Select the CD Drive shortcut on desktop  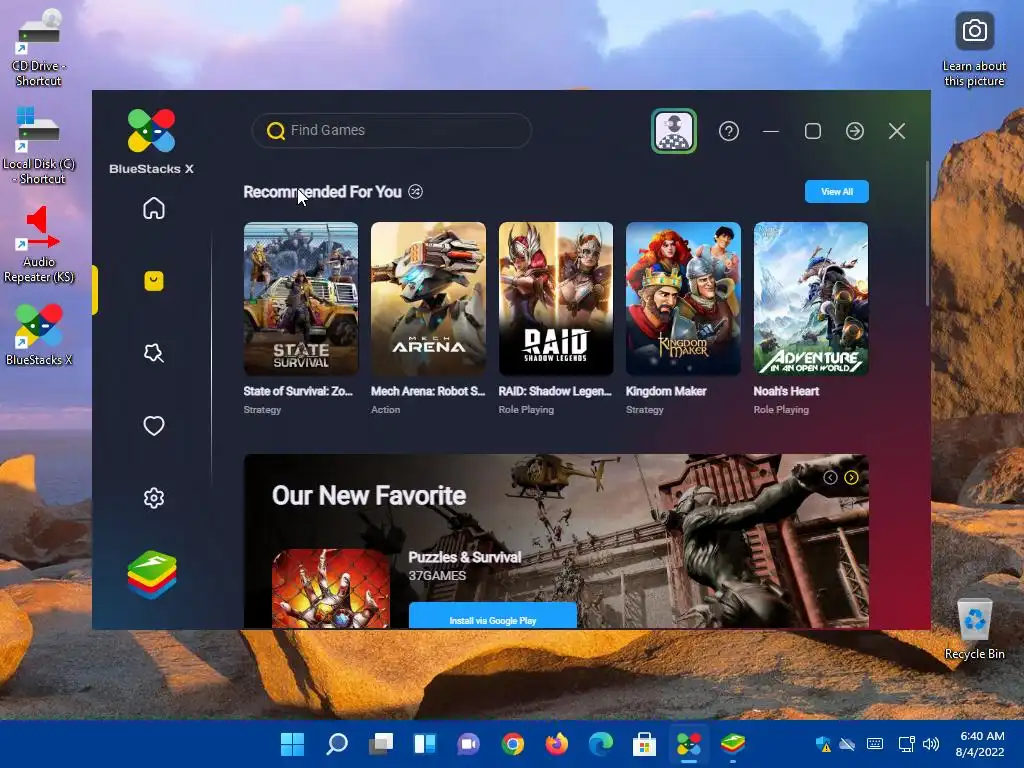pos(39,48)
